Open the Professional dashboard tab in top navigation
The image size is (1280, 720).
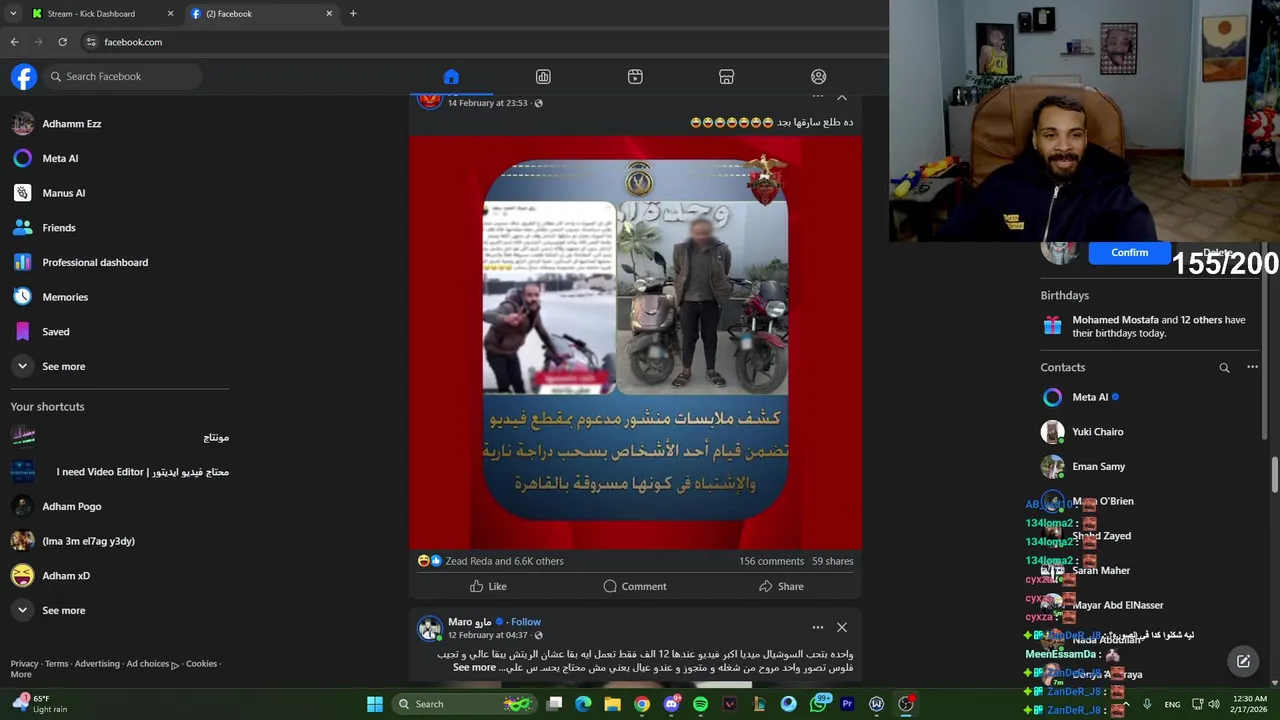coord(543,77)
